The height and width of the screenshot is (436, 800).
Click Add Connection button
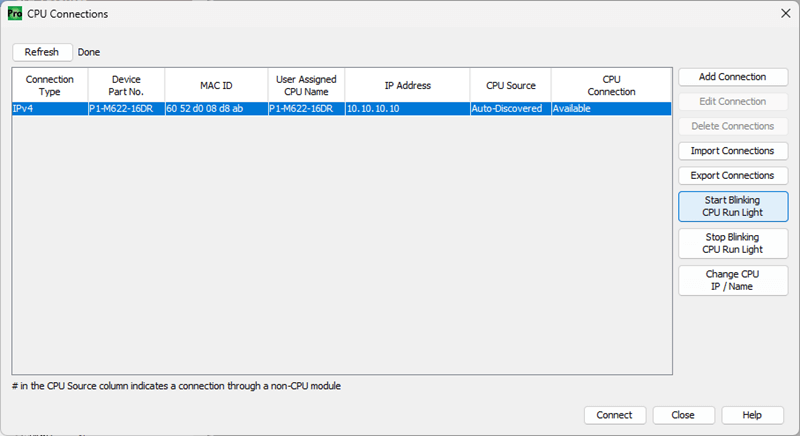click(732, 77)
